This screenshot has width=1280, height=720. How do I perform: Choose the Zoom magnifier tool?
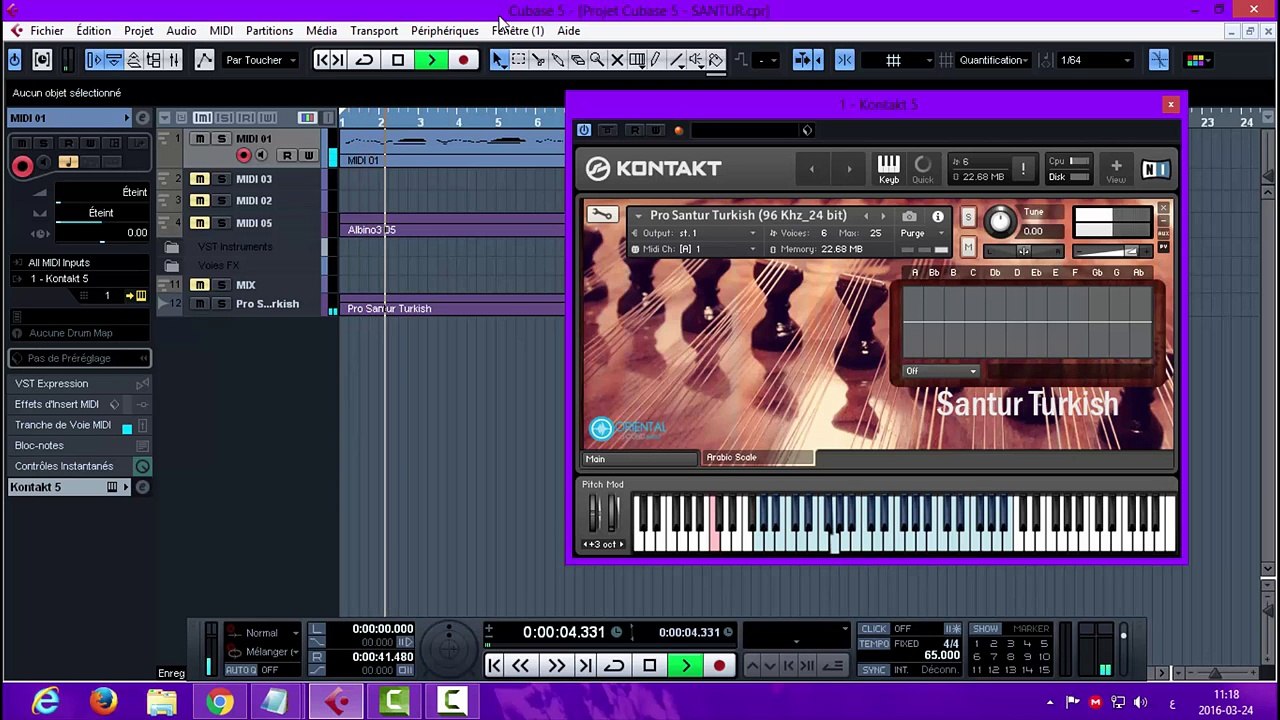597,60
